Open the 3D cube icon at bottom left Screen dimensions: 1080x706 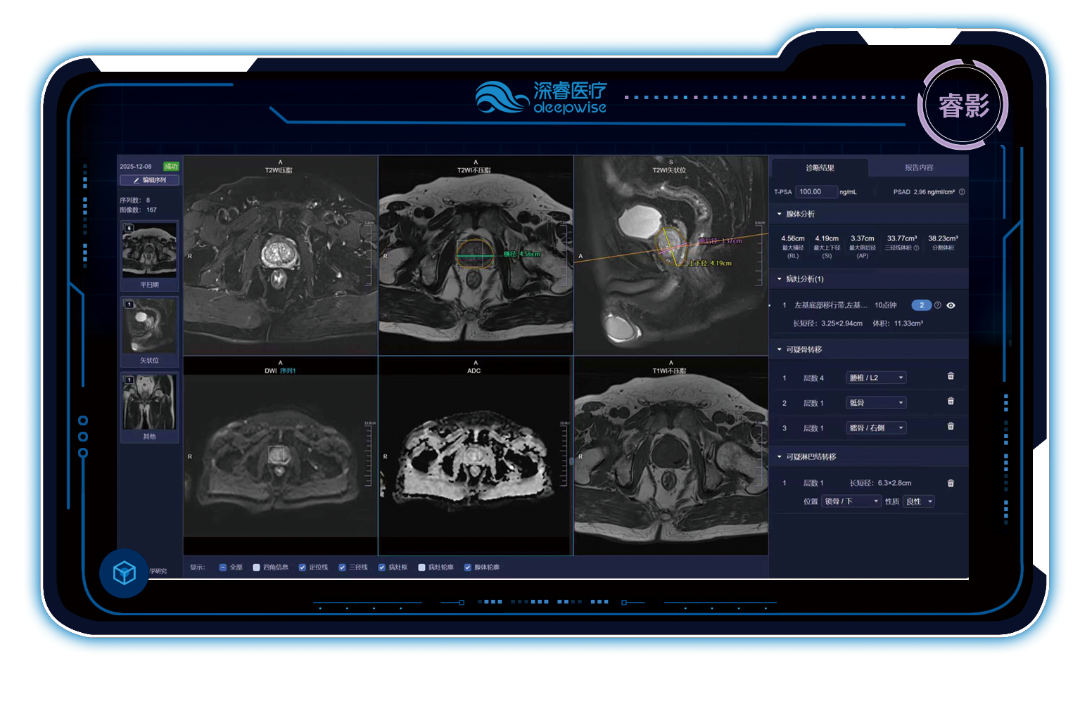point(124,573)
